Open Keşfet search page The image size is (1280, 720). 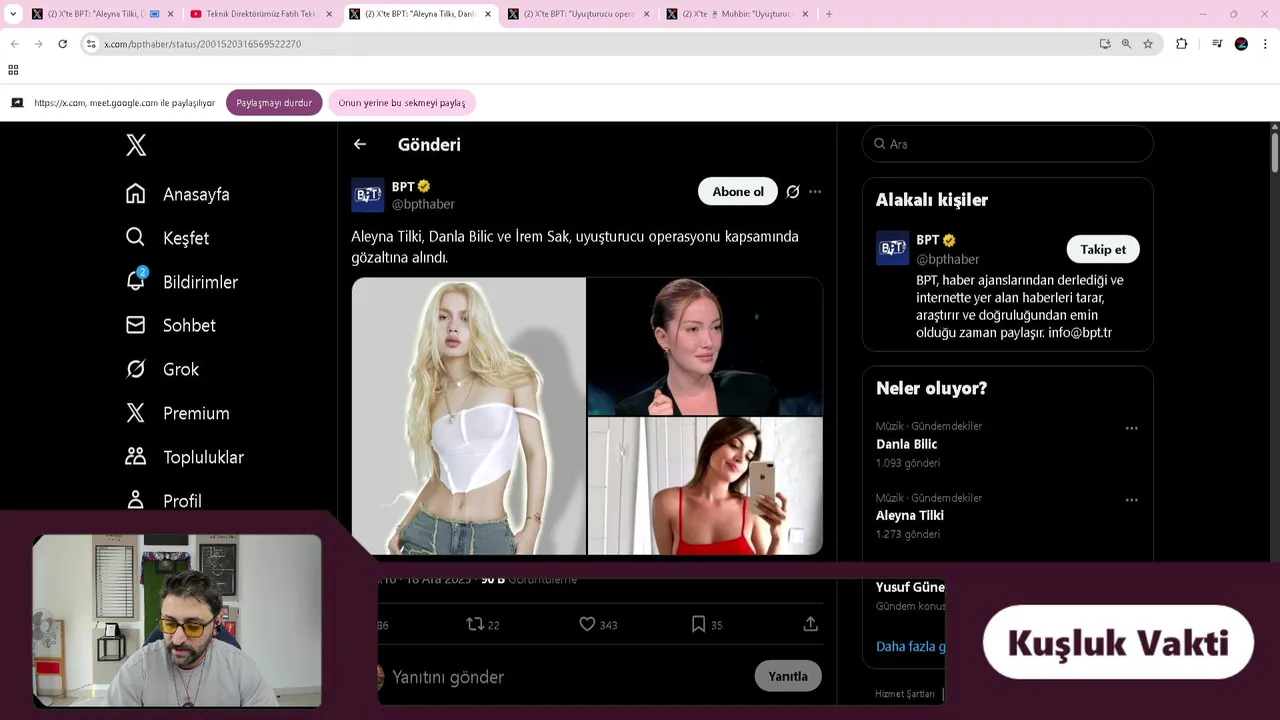coord(168,238)
